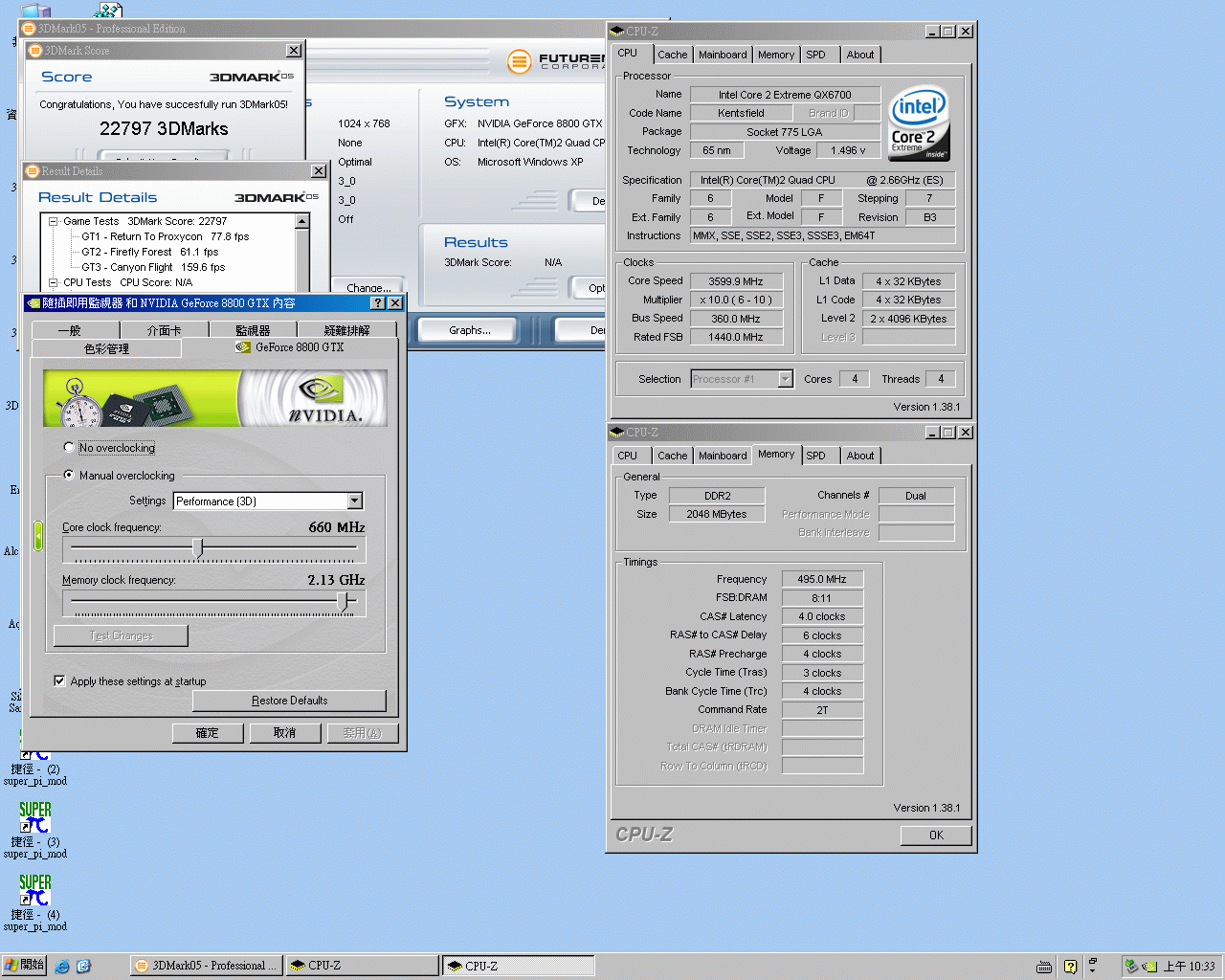This screenshot has width=1225, height=980.
Task: Open Internet Explorer from the quick launch bar
Action: point(62,967)
